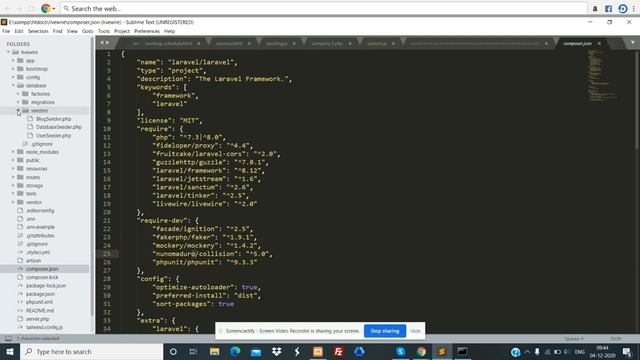Click the .editorconfig file icon
The image size is (640, 360).
click(20, 210)
